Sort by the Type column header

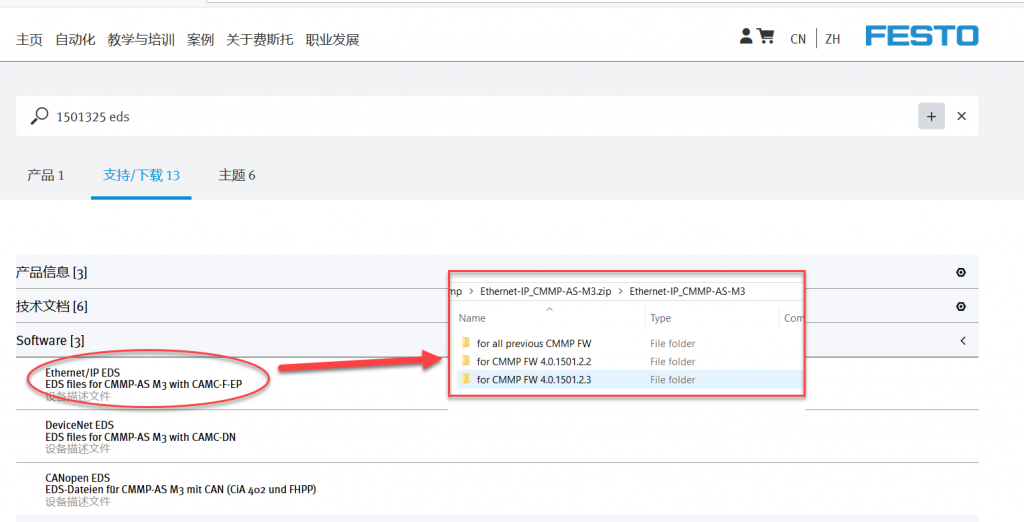(x=660, y=318)
